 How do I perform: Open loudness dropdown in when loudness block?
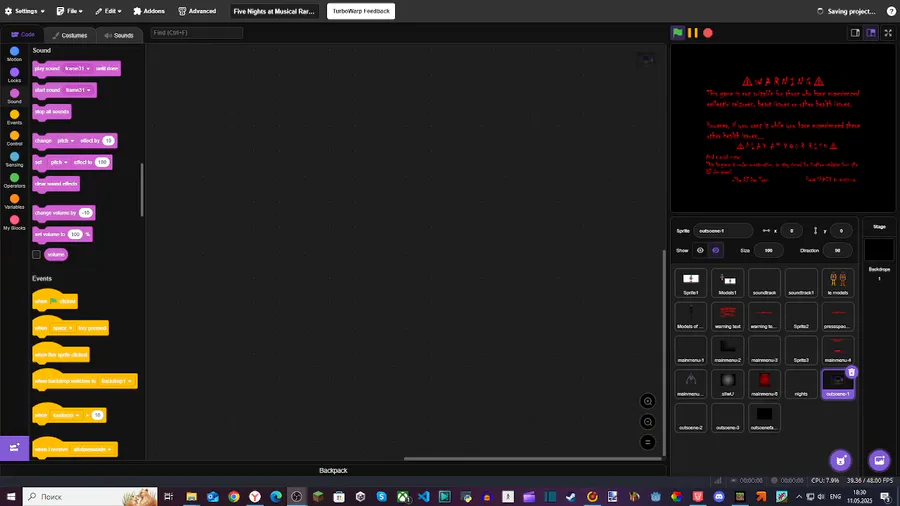[66, 415]
